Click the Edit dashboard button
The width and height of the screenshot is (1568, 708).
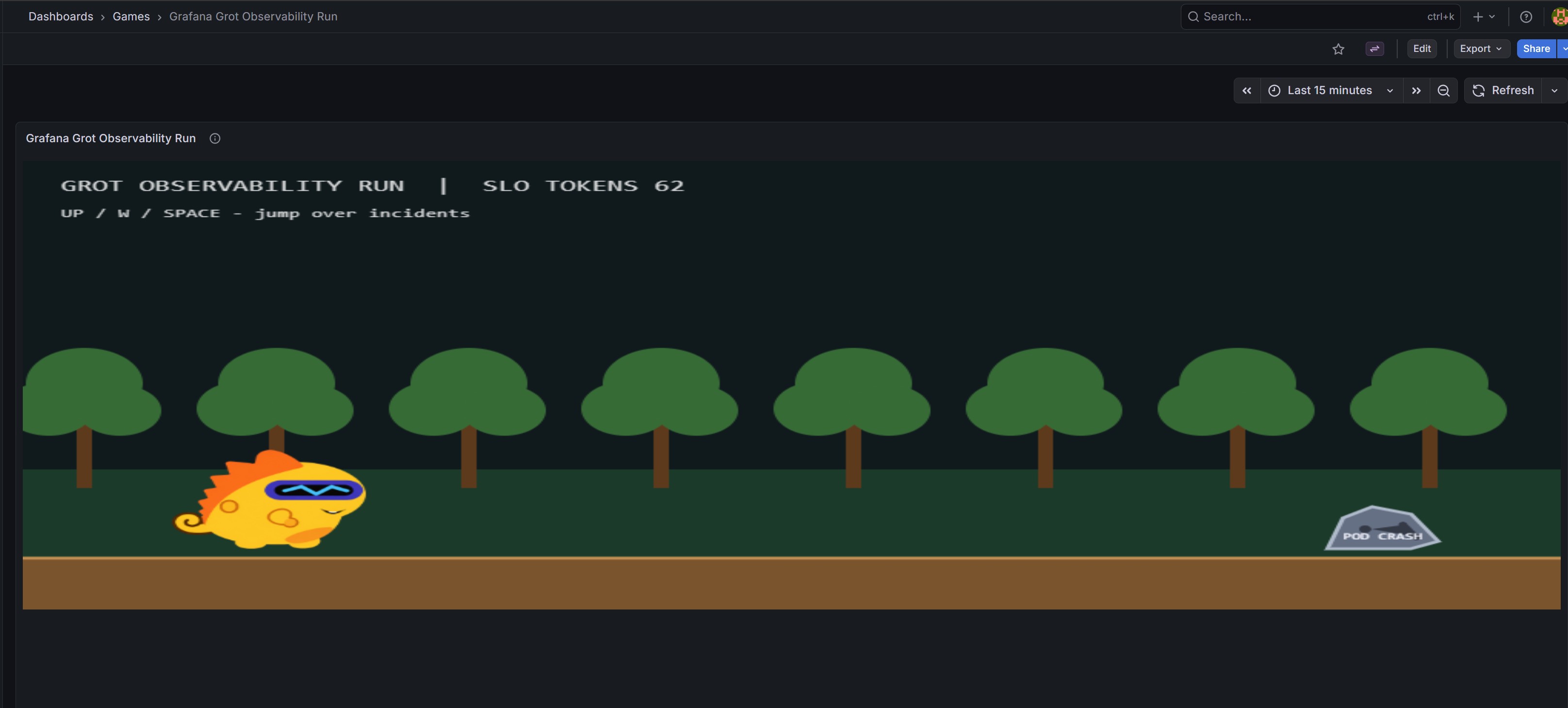pyautogui.click(x=1421, y=49)
